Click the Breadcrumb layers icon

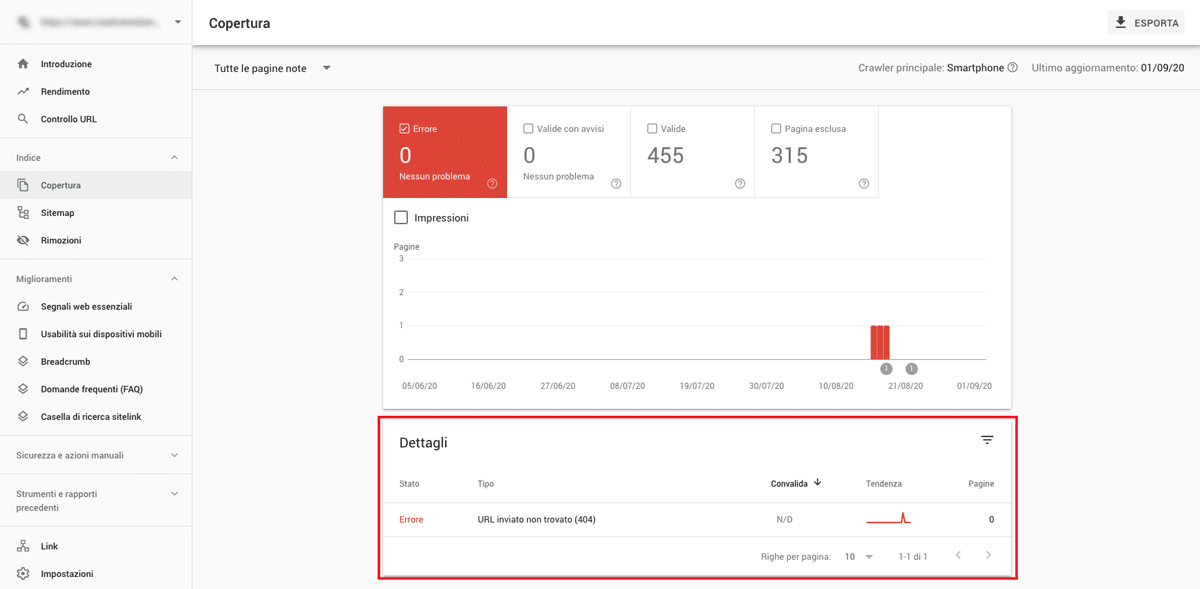pos(23,362)
